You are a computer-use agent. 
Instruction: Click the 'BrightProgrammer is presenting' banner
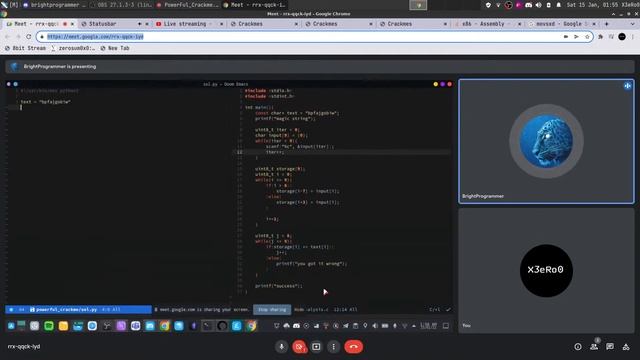pyautogui.click(x=320, y=67)
